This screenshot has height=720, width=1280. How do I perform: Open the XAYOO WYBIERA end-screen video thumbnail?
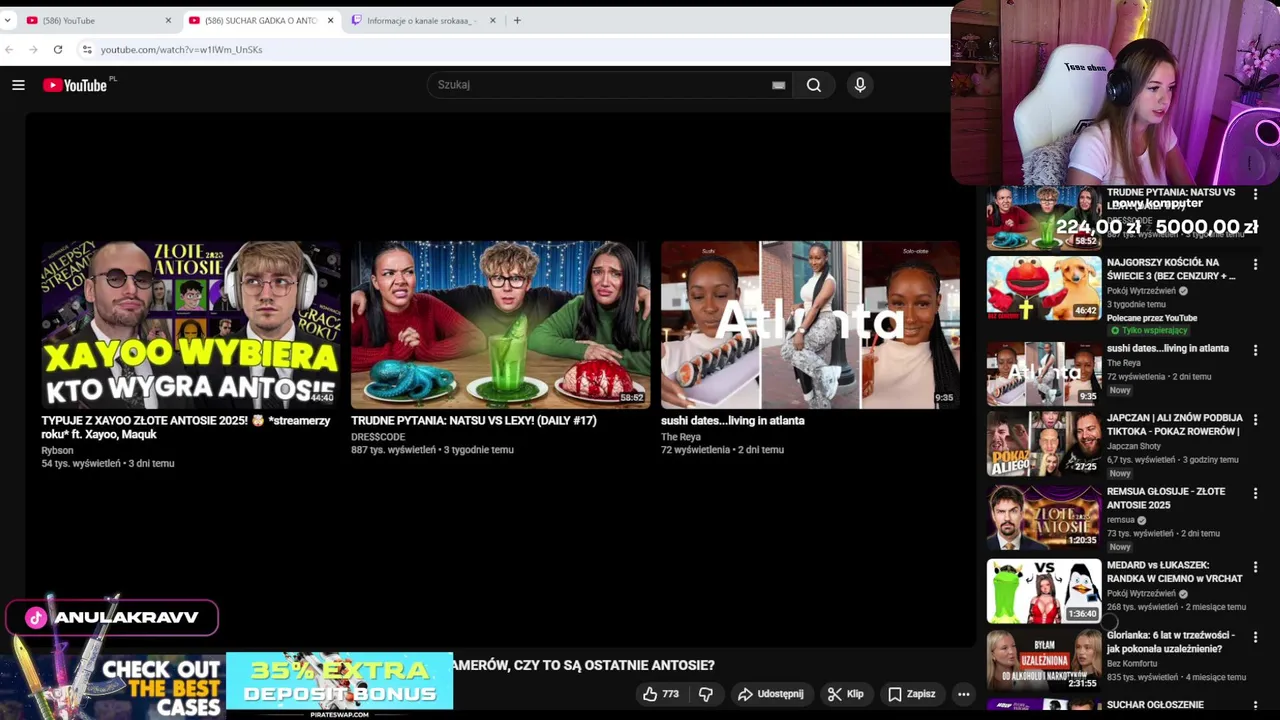tap(190, 324)
